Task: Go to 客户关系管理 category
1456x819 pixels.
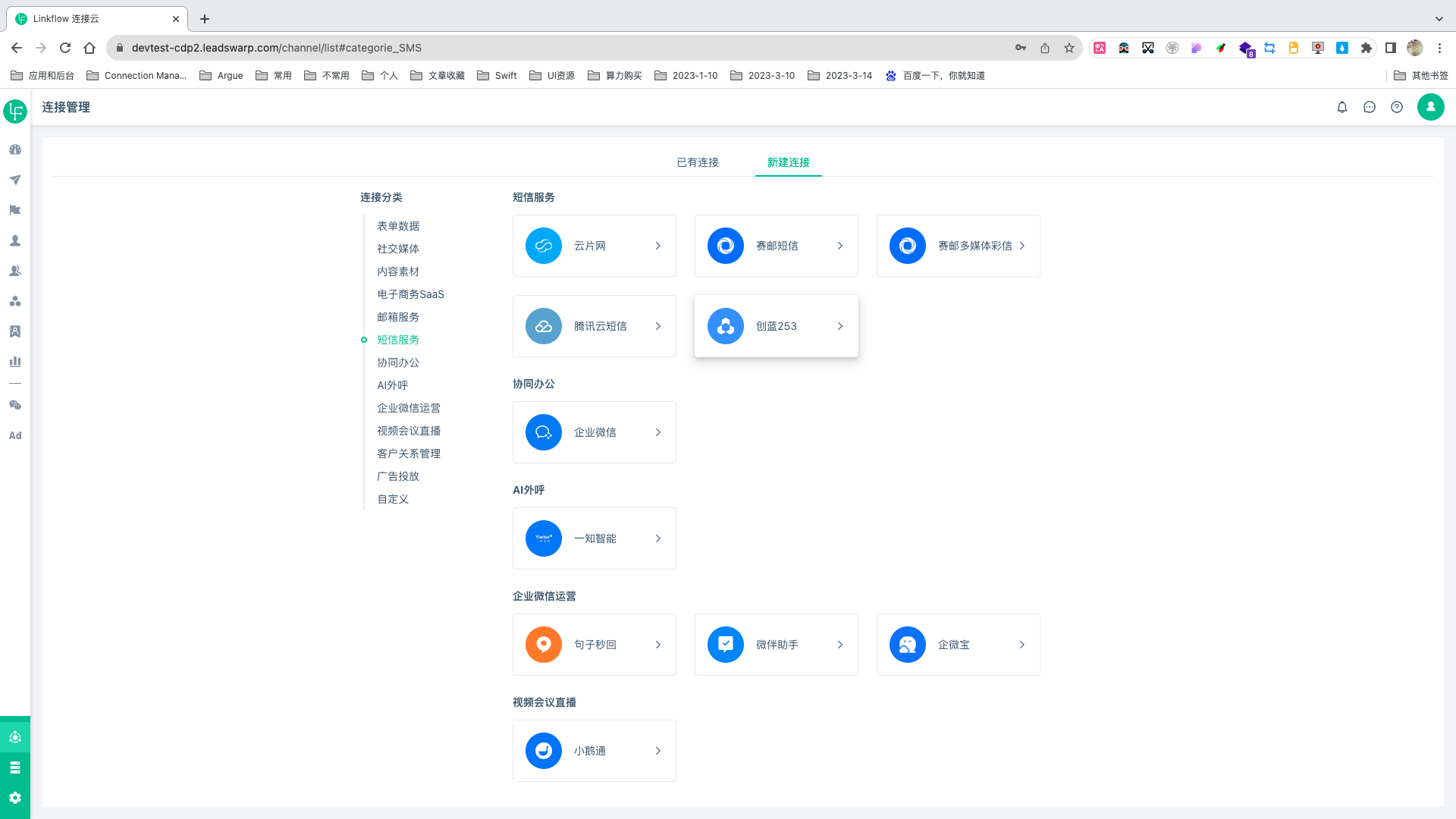Action: tap(409, 453)
